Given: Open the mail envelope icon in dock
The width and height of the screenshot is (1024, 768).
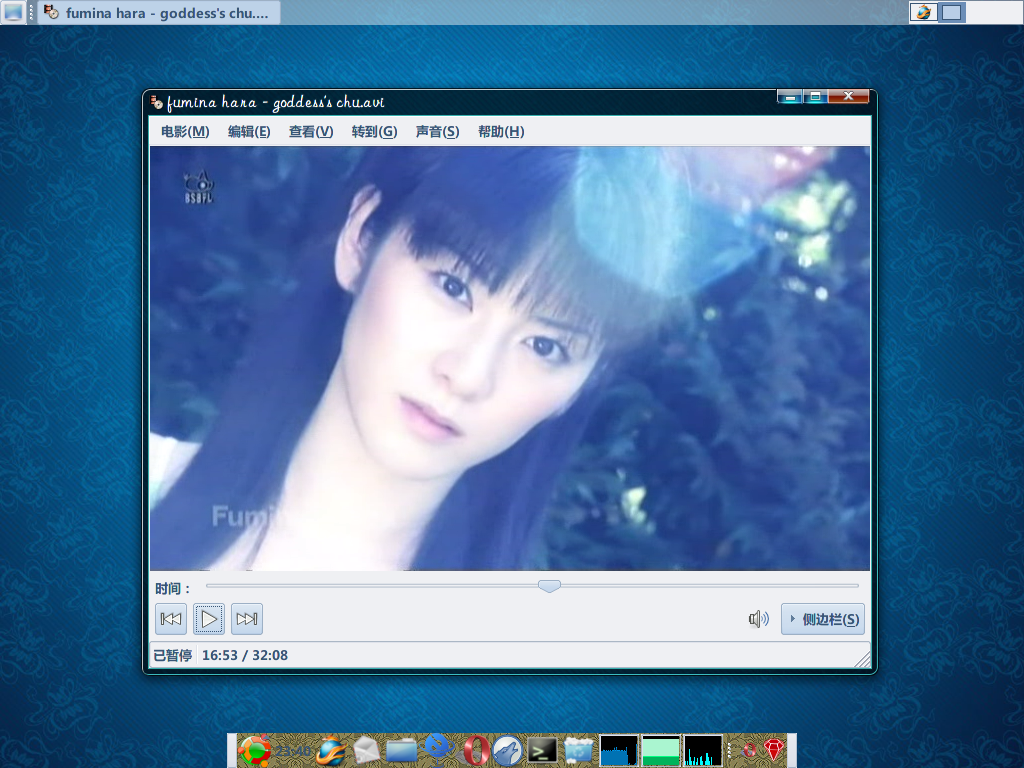Looking at the screenshot, I should pos(366,750).
